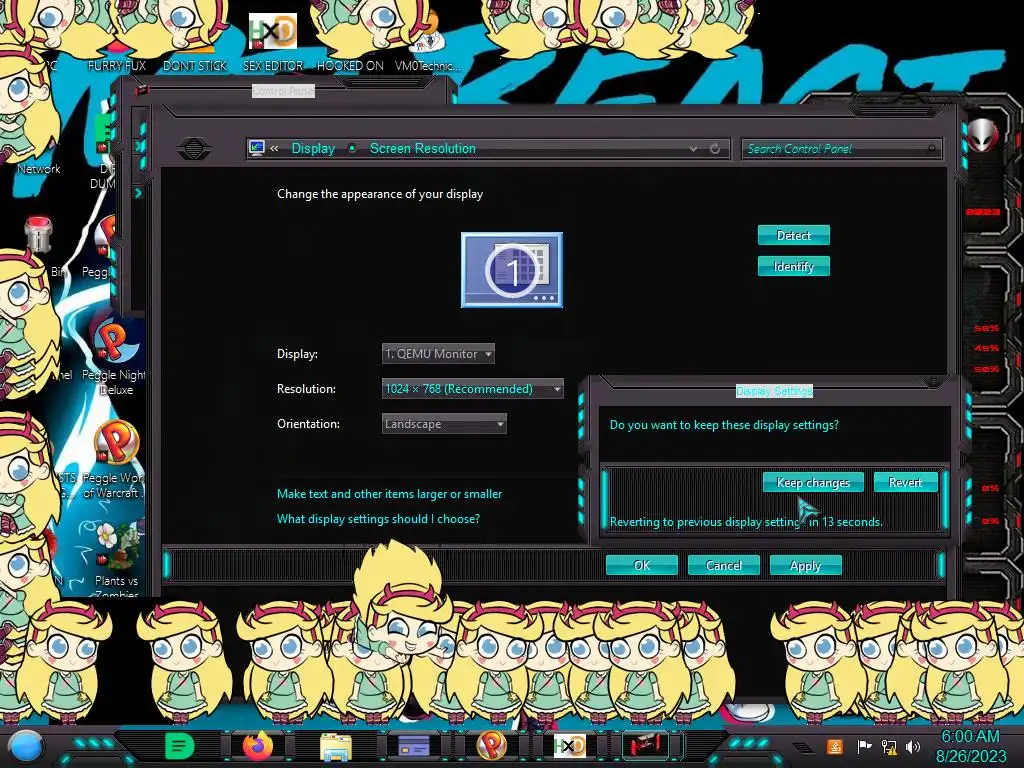Image resolution: width=1024 pixels, height=768 pixels.
Task: Focus the Search Control Panel field
Action: coord(841,149)
